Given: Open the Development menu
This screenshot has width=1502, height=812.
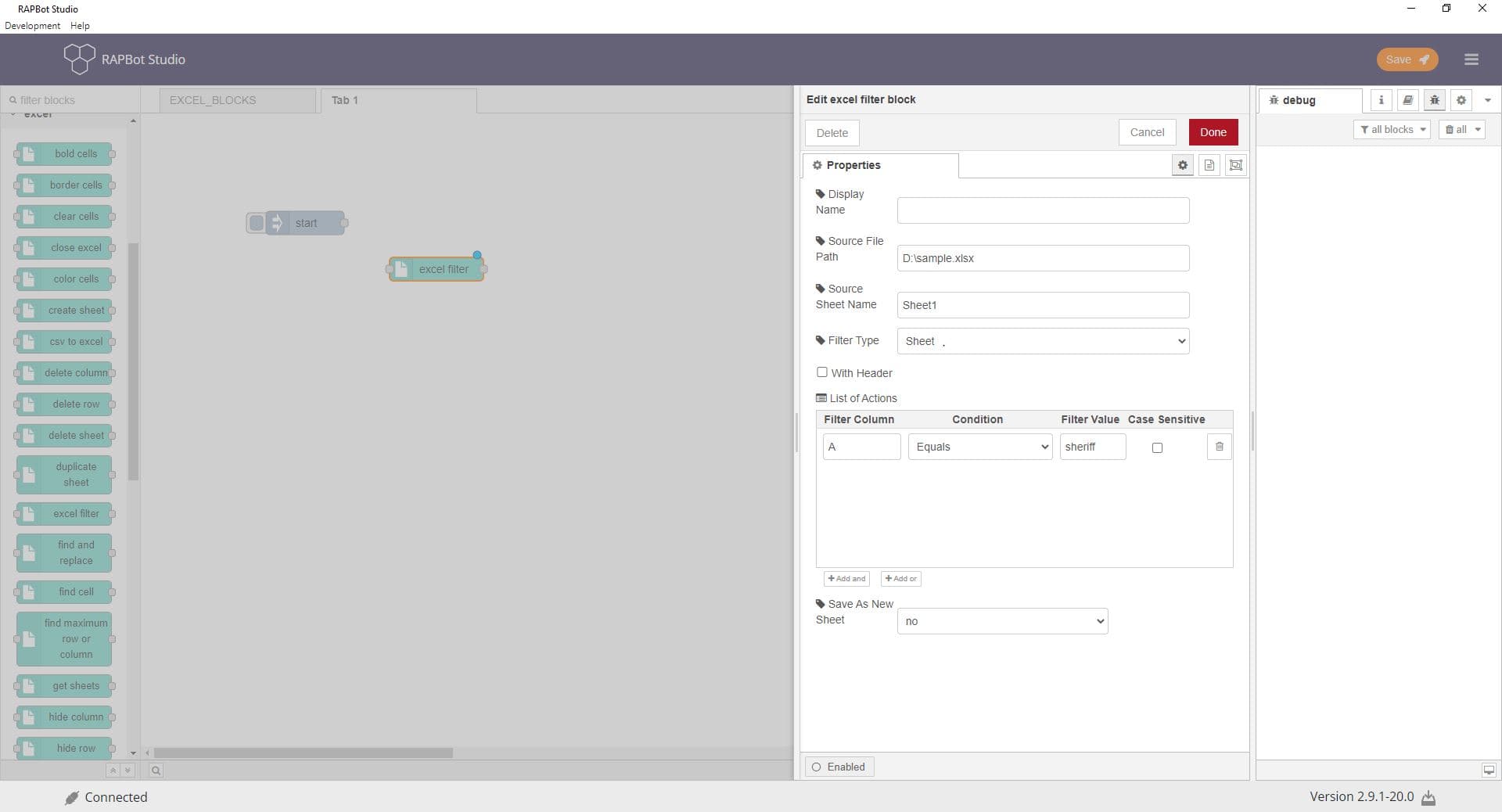Looking at the screenshot, I should coord(32,25).
